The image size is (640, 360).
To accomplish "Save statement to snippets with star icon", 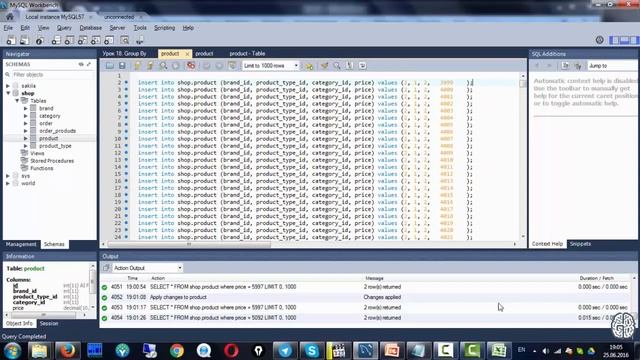I will 309,66.
